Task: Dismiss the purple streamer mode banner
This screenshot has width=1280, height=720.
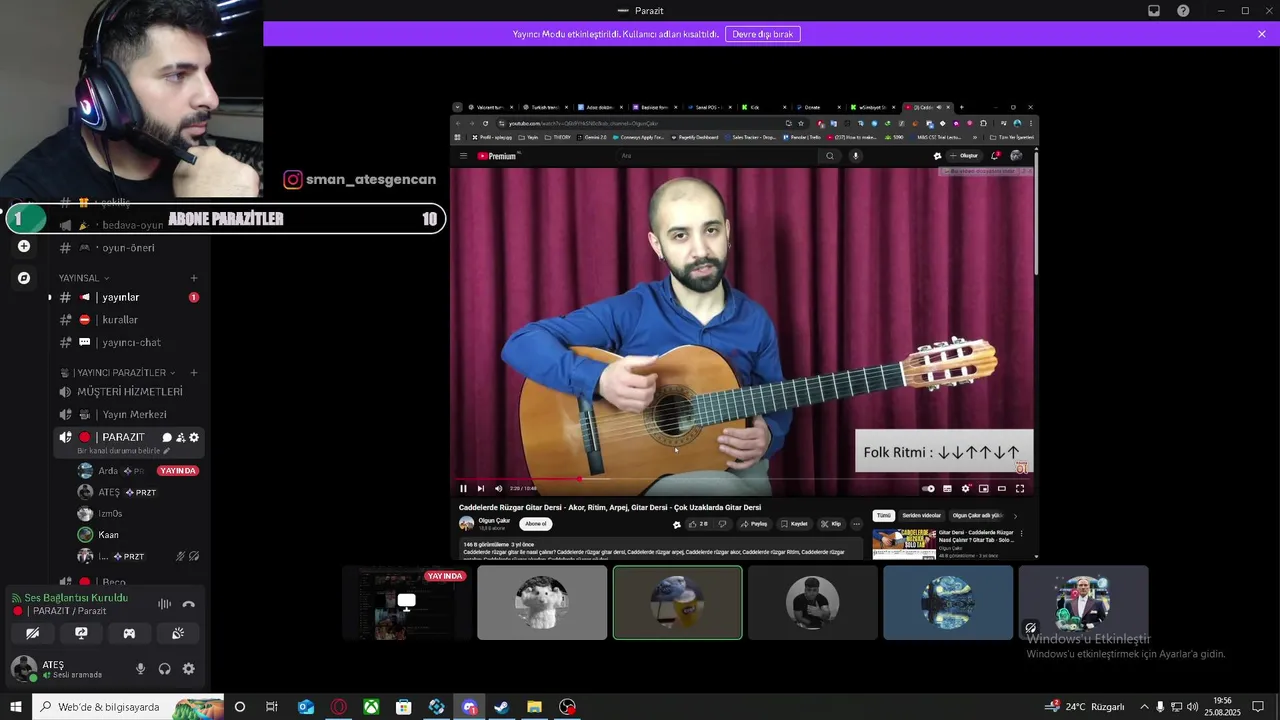Action: (x=1262, y=34)
